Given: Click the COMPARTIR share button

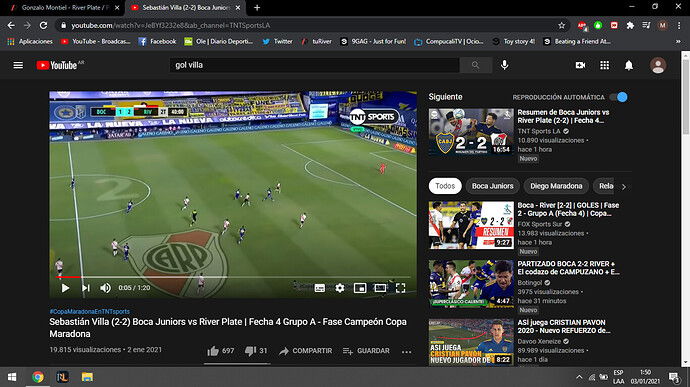Looking at the screenshot, I should 306,351.
